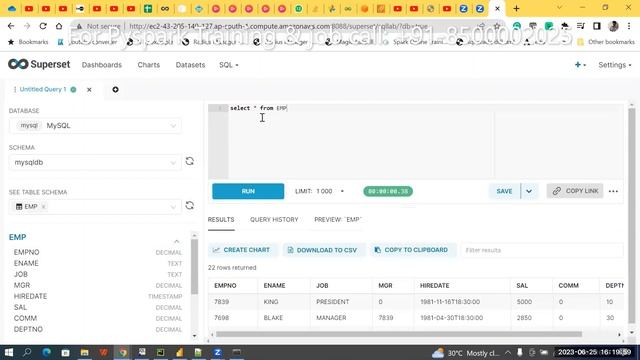Click the query elapsed timer badge
The height and width of the screenshot is (360, 640).
point(388,191)
